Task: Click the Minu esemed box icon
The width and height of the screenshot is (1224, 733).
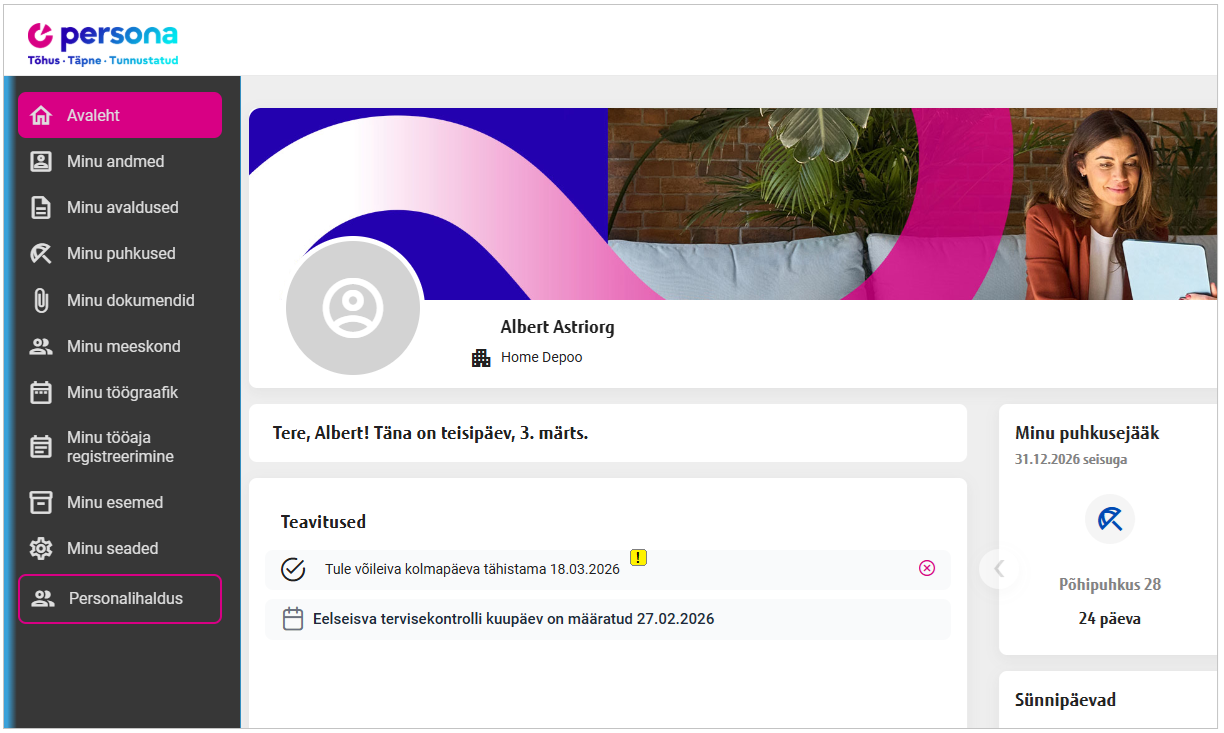Action: [41, 502]
